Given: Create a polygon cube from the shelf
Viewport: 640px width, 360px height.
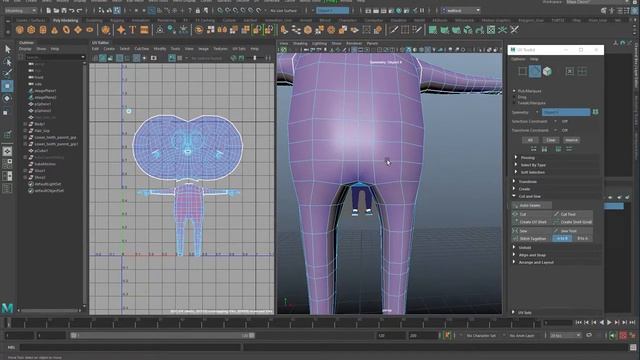Looking at the screenshot, I should point(31,30).
